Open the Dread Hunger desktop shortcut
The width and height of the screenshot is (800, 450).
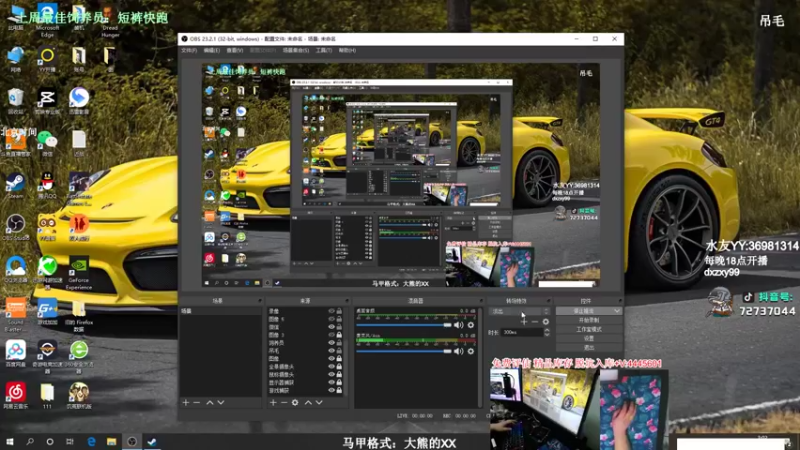(110, 23)
